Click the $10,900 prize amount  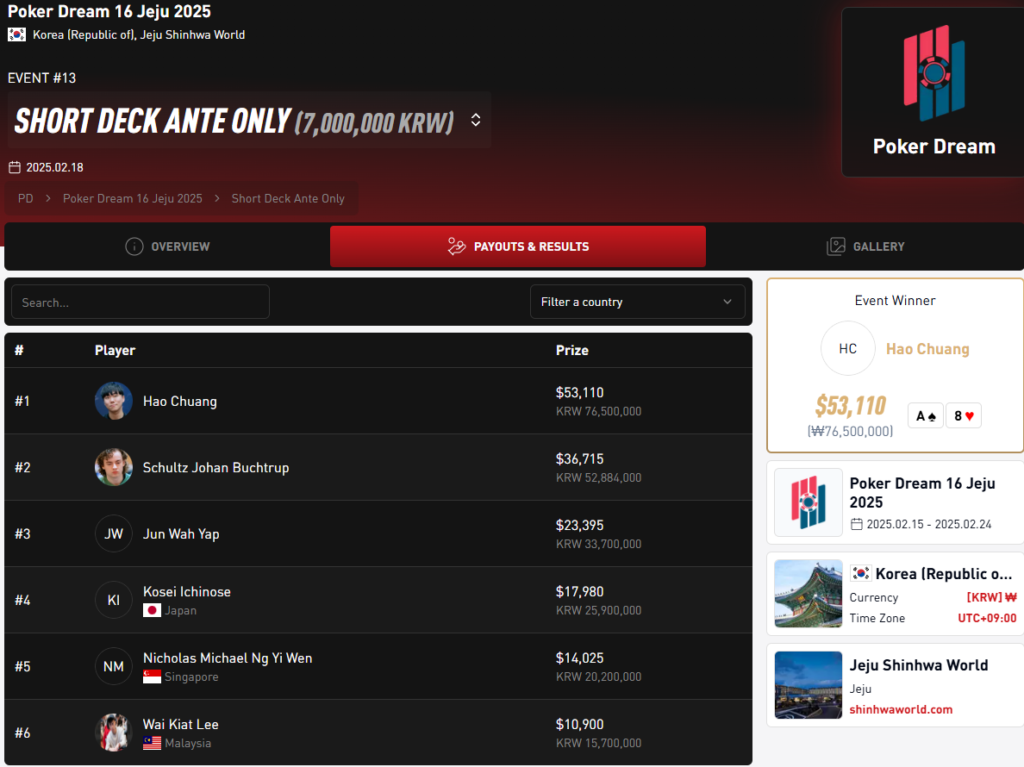coord(580,724)
